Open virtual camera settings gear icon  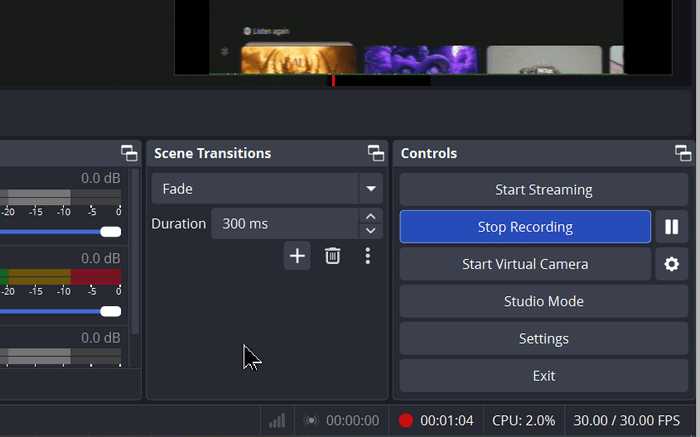(x=671, y=264)
